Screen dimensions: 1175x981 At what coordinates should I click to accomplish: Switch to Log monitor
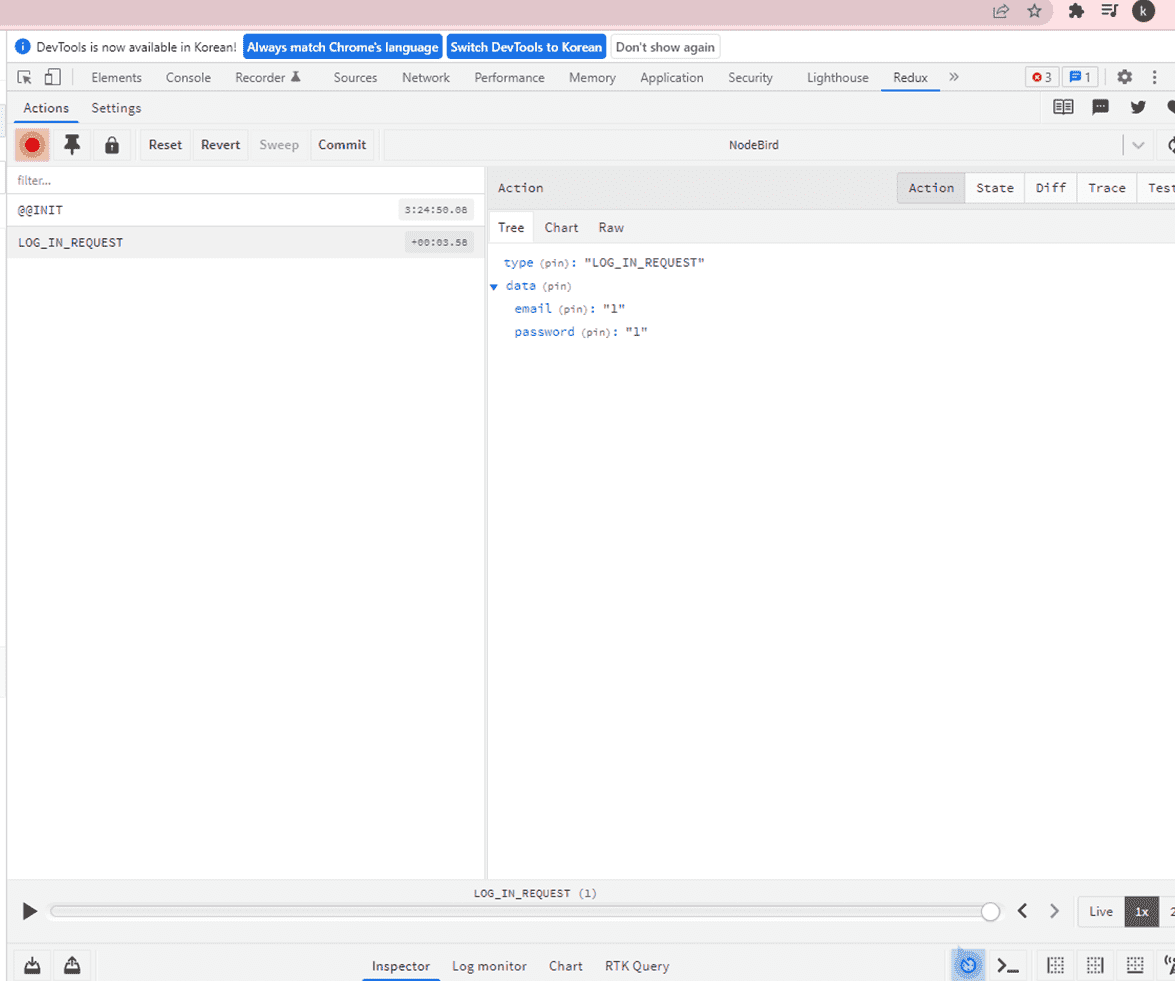click(x=489, y=966)
